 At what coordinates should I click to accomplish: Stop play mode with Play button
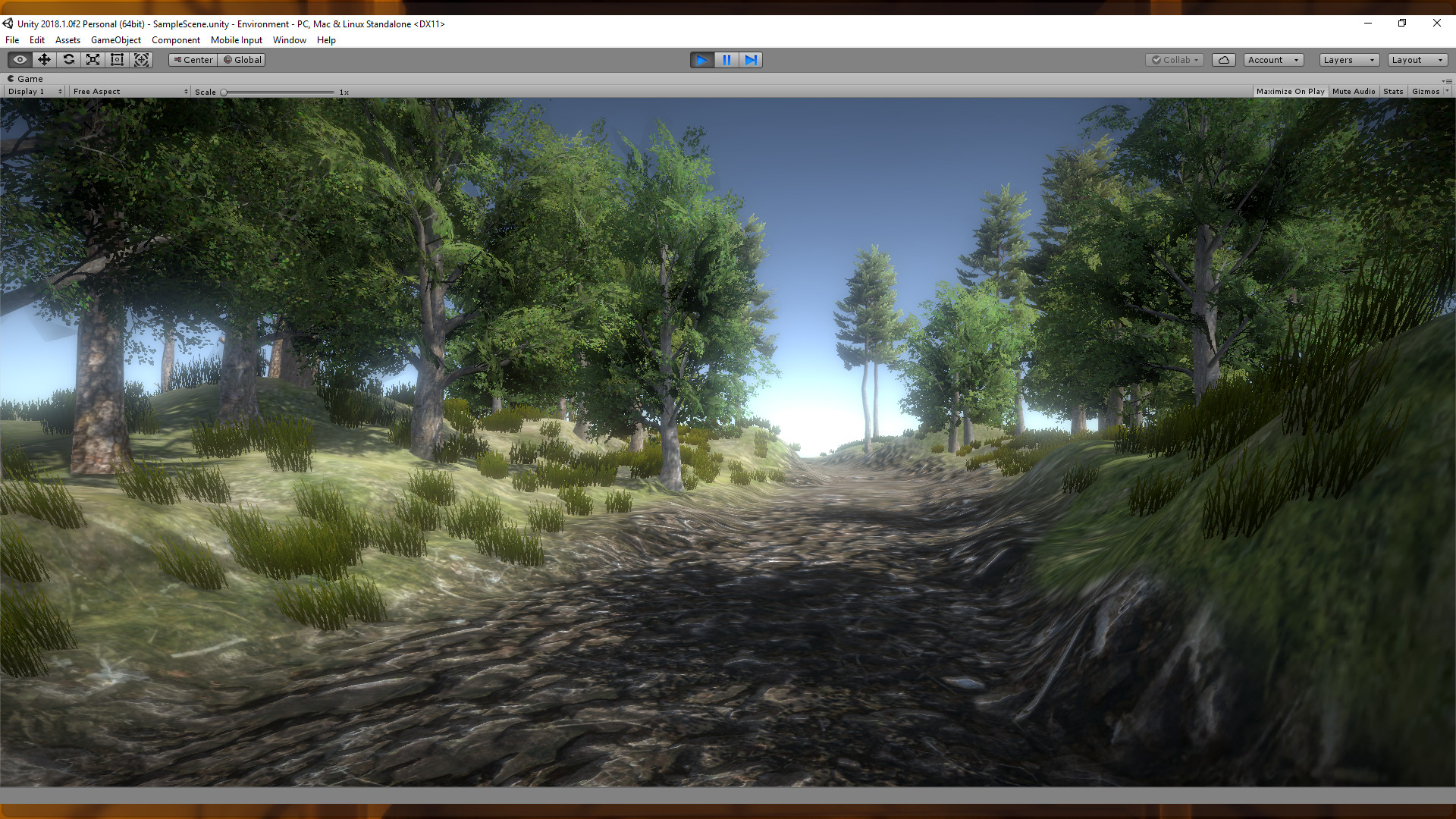click(x=702, y=60)
